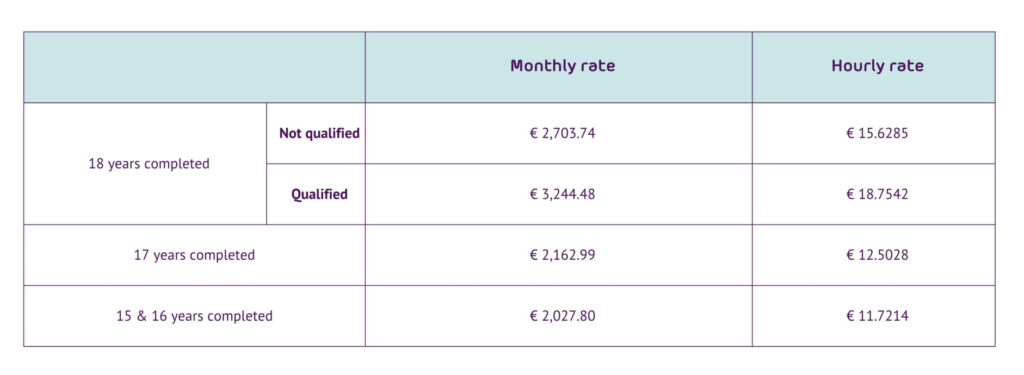
Task: Select the 15 & 16 years completed label
Action: point(194,316)
